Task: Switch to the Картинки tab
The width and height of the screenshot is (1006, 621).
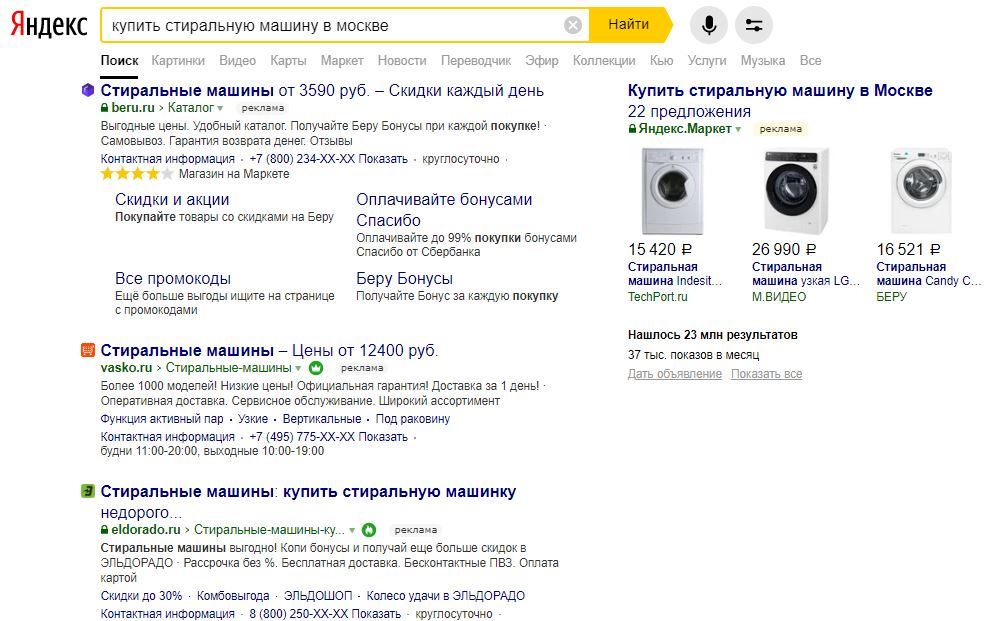Action: [178, 60]
